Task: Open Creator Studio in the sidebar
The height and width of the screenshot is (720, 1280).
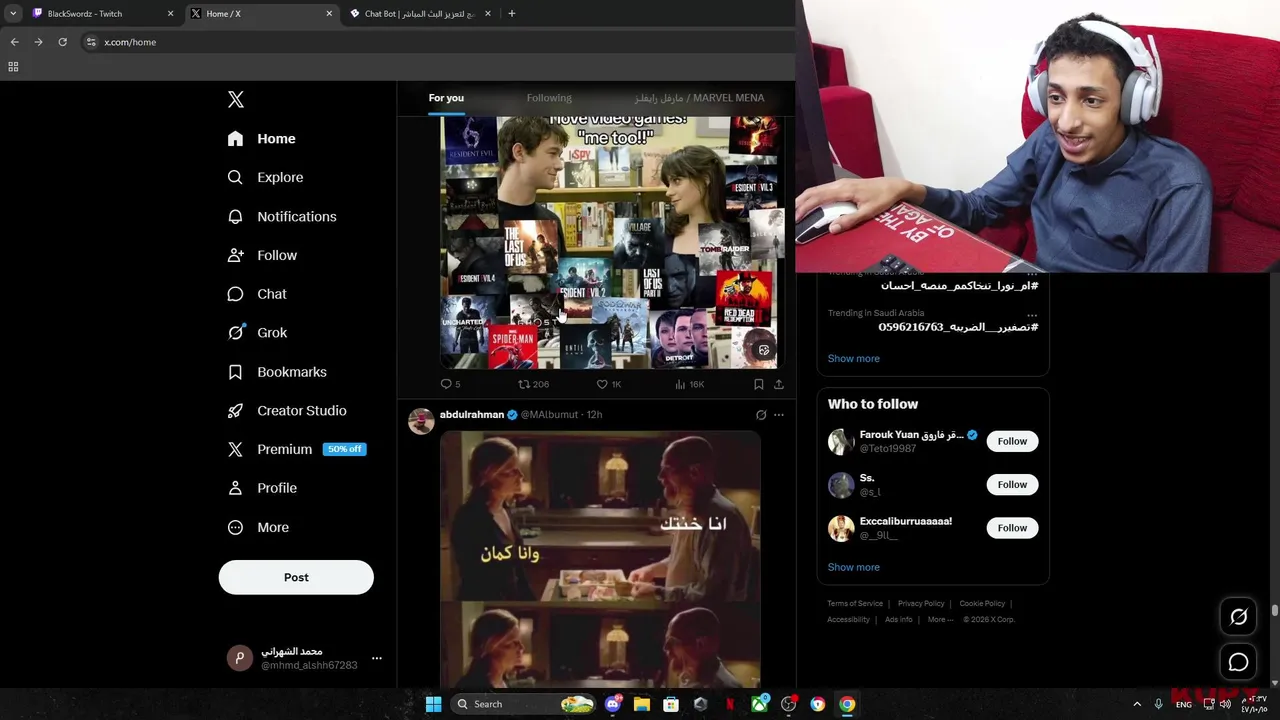Action: [287, 411]
